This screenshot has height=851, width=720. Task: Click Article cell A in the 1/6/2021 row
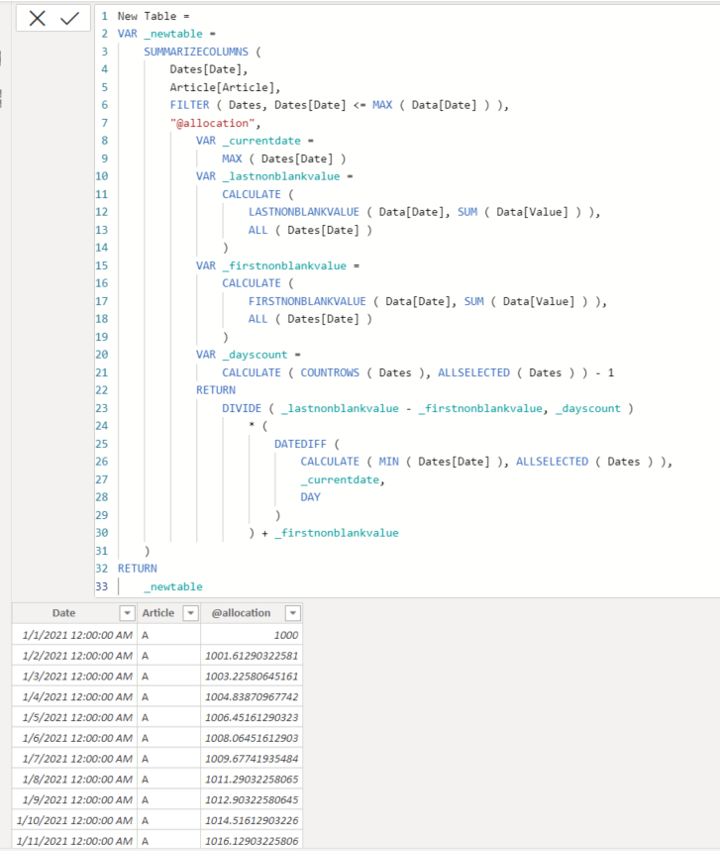169,738
